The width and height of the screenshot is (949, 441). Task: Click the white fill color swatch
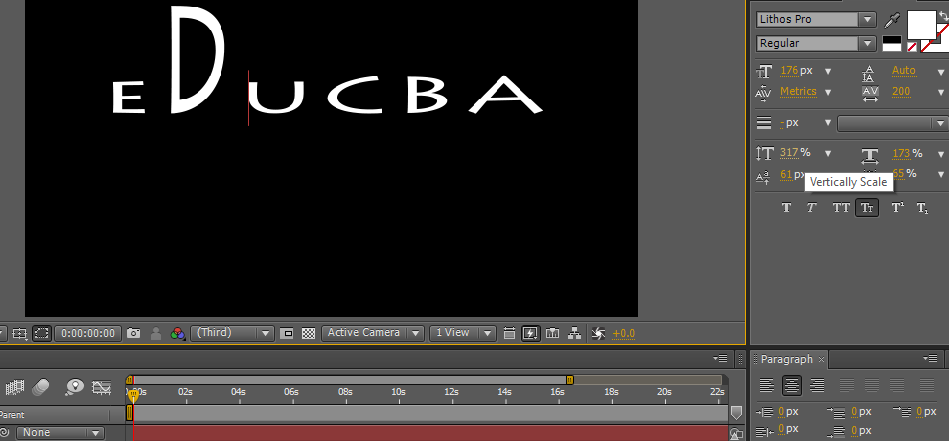[x=921, y=25]
